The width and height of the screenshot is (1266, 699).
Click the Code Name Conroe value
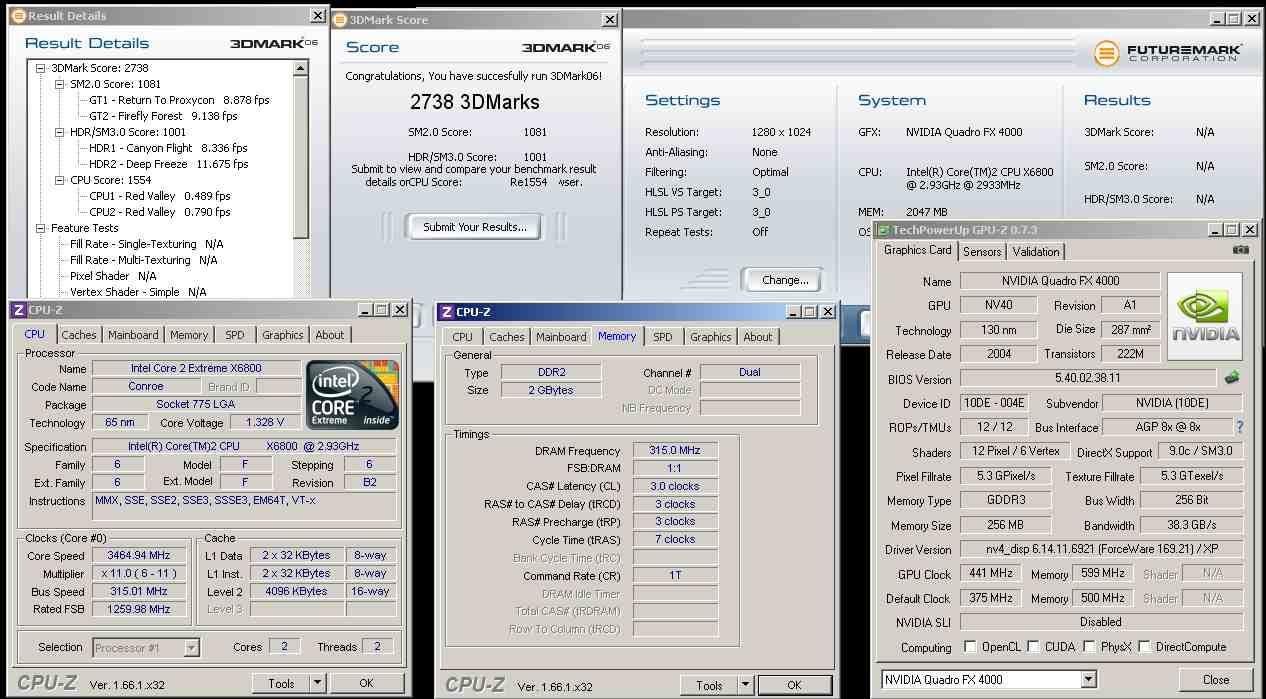(146, 387)
